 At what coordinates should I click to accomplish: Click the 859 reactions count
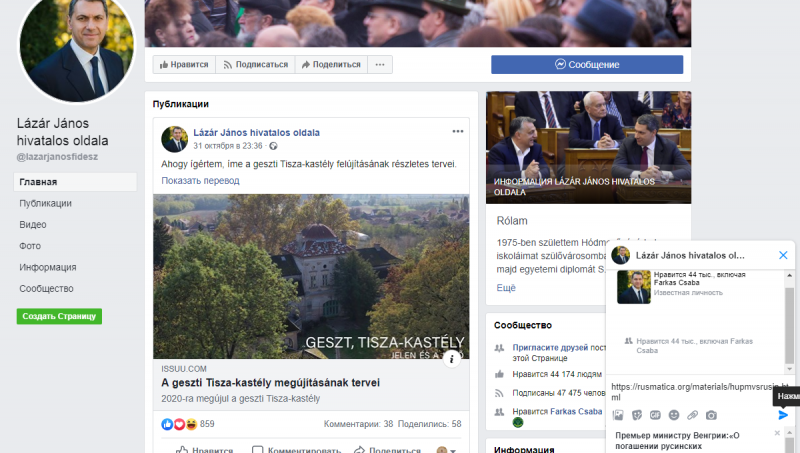tap(207, 424)
